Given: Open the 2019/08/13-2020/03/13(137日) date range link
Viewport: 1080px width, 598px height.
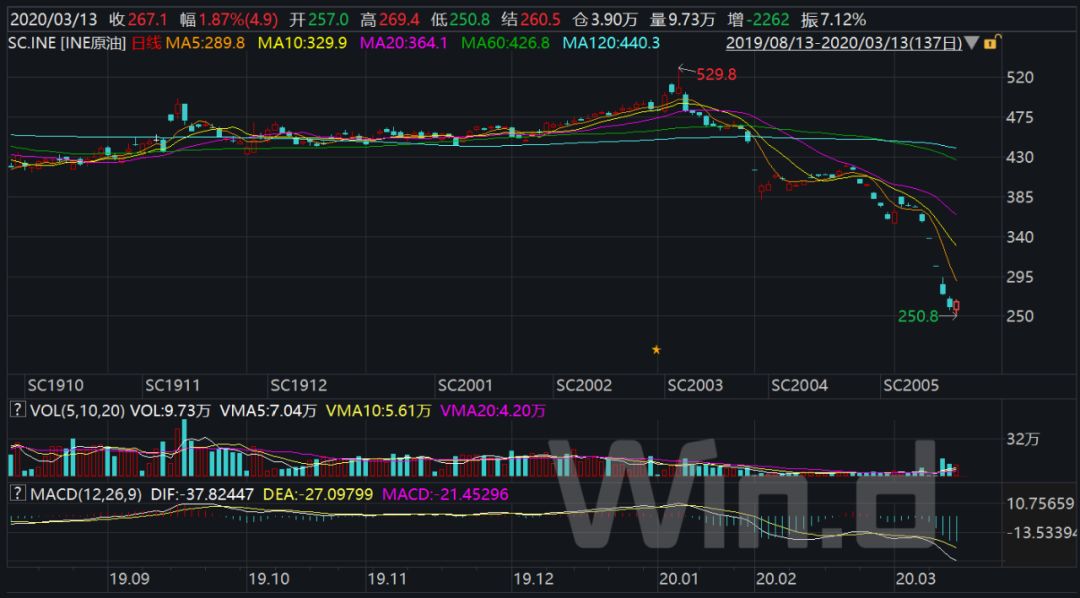Looking at the screenshot, I should pyautogui.click(x=844, y=43).
